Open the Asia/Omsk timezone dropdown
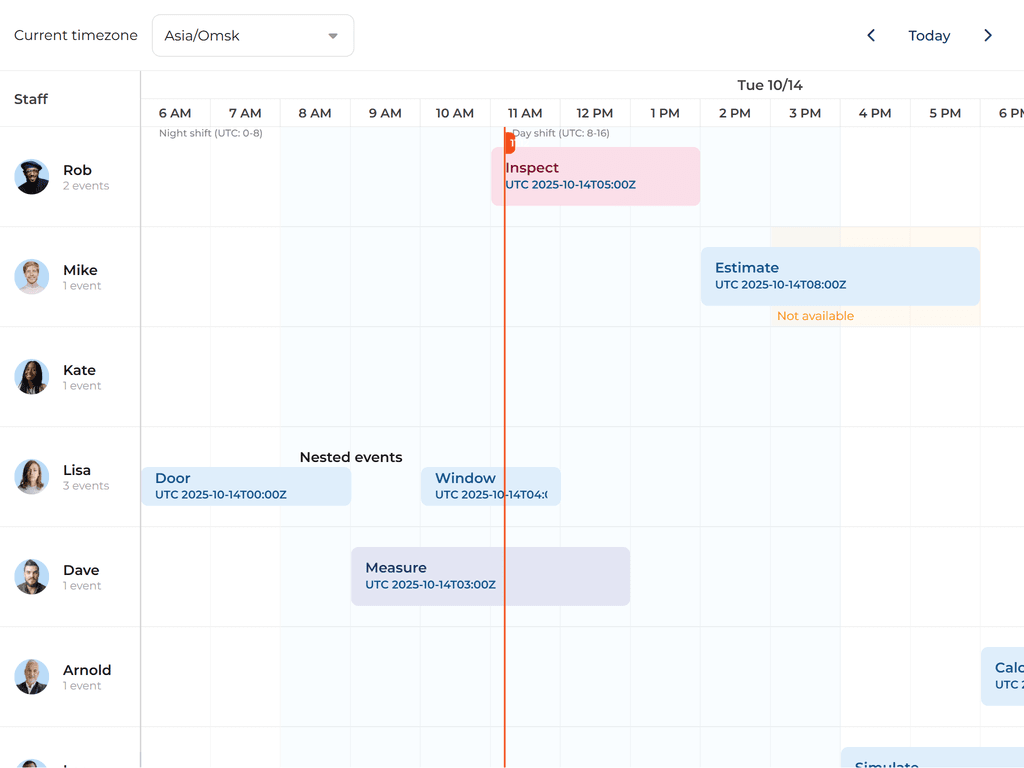The width and height of the screenshot is (1024, 768). pyautogui.click(x=252, y=36)
